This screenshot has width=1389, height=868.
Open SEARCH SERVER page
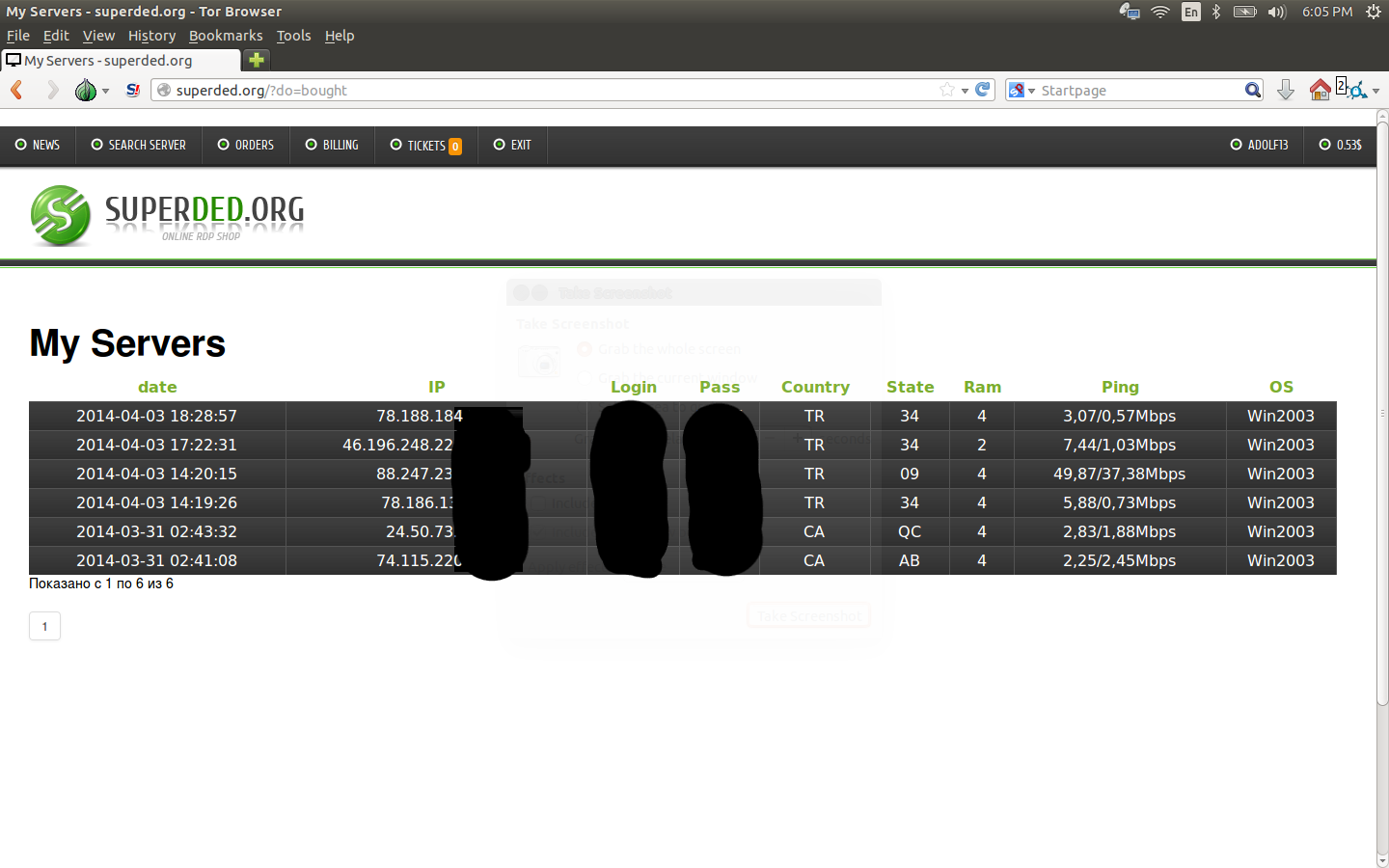(x=139, y=145)
